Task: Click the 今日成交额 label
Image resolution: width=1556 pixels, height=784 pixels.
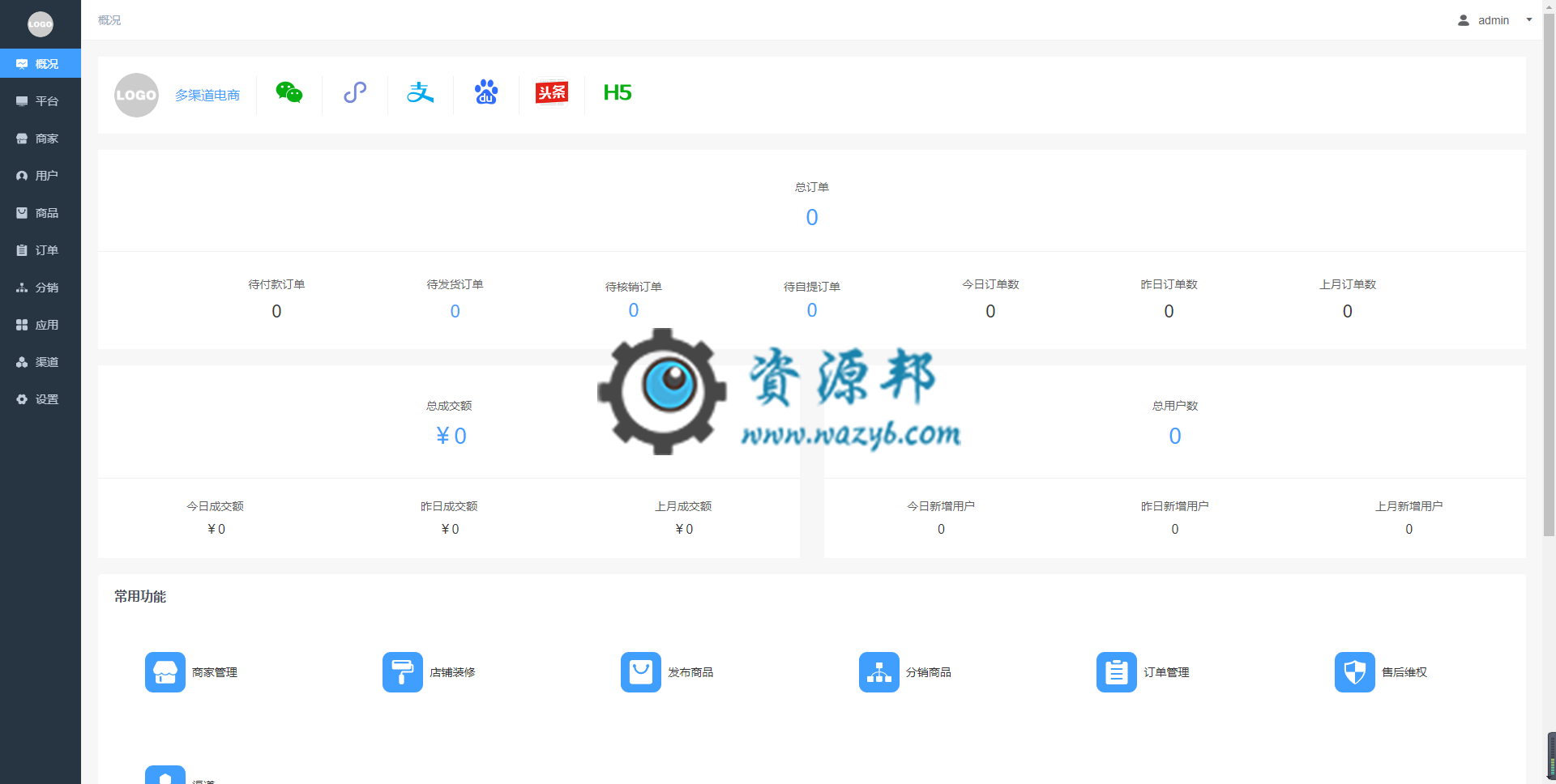Action: pos(216,506)
